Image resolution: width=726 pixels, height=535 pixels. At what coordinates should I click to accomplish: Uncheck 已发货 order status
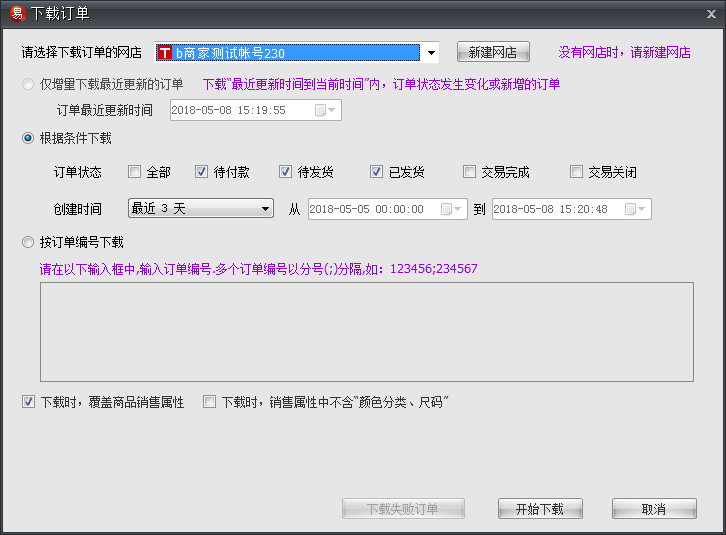click(376, 172)
